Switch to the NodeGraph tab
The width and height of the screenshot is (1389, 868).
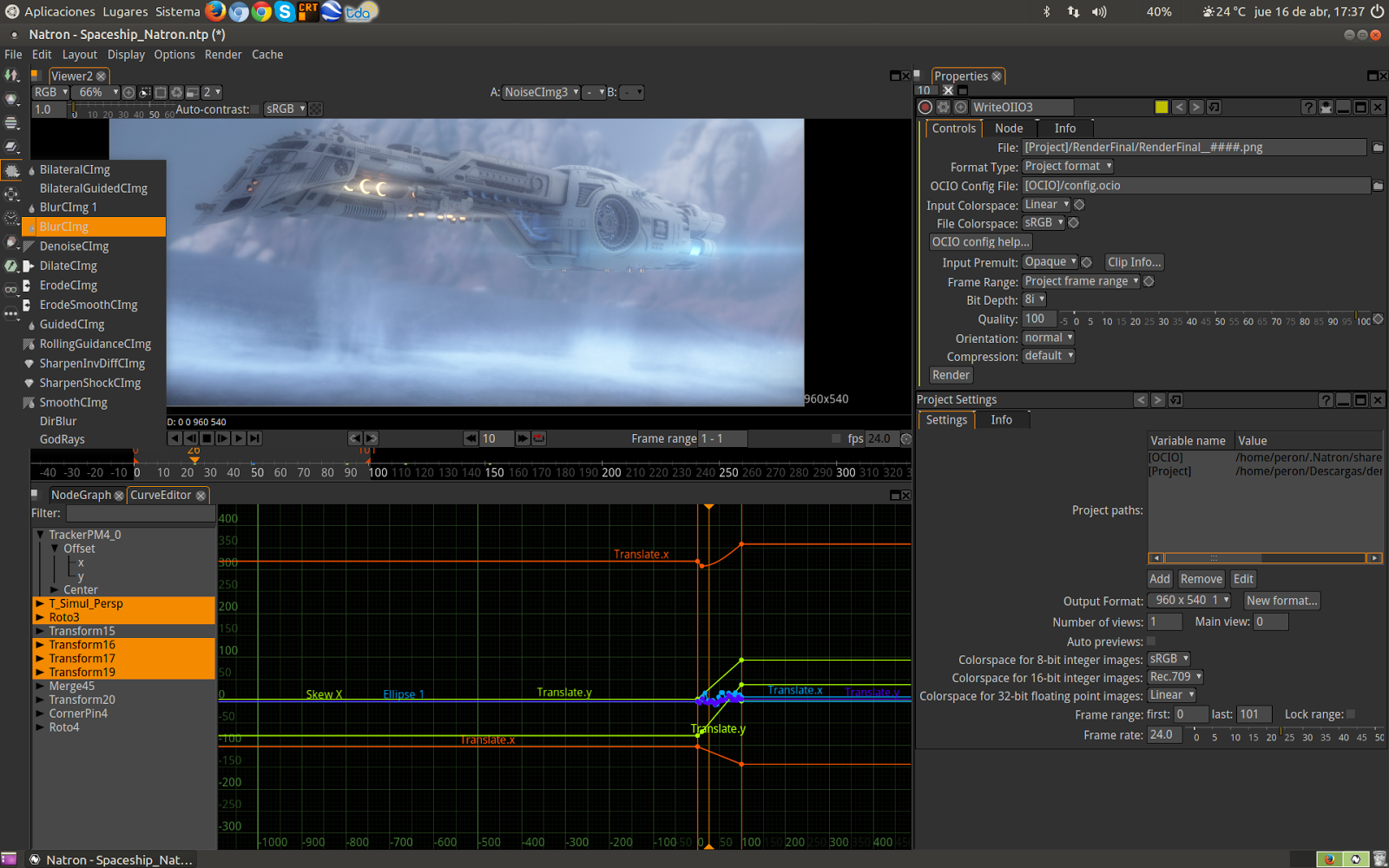[x=81, y=495]
